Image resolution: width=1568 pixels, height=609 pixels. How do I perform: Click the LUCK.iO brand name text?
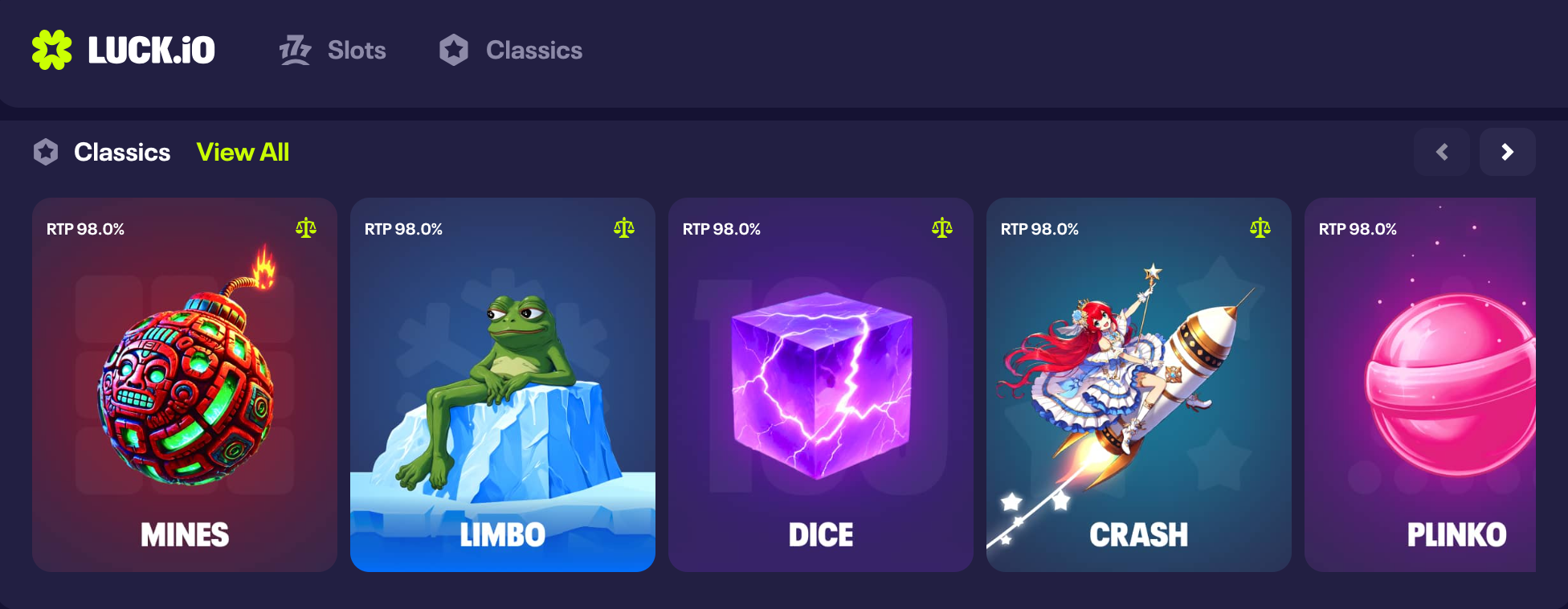tap(151, 50)
